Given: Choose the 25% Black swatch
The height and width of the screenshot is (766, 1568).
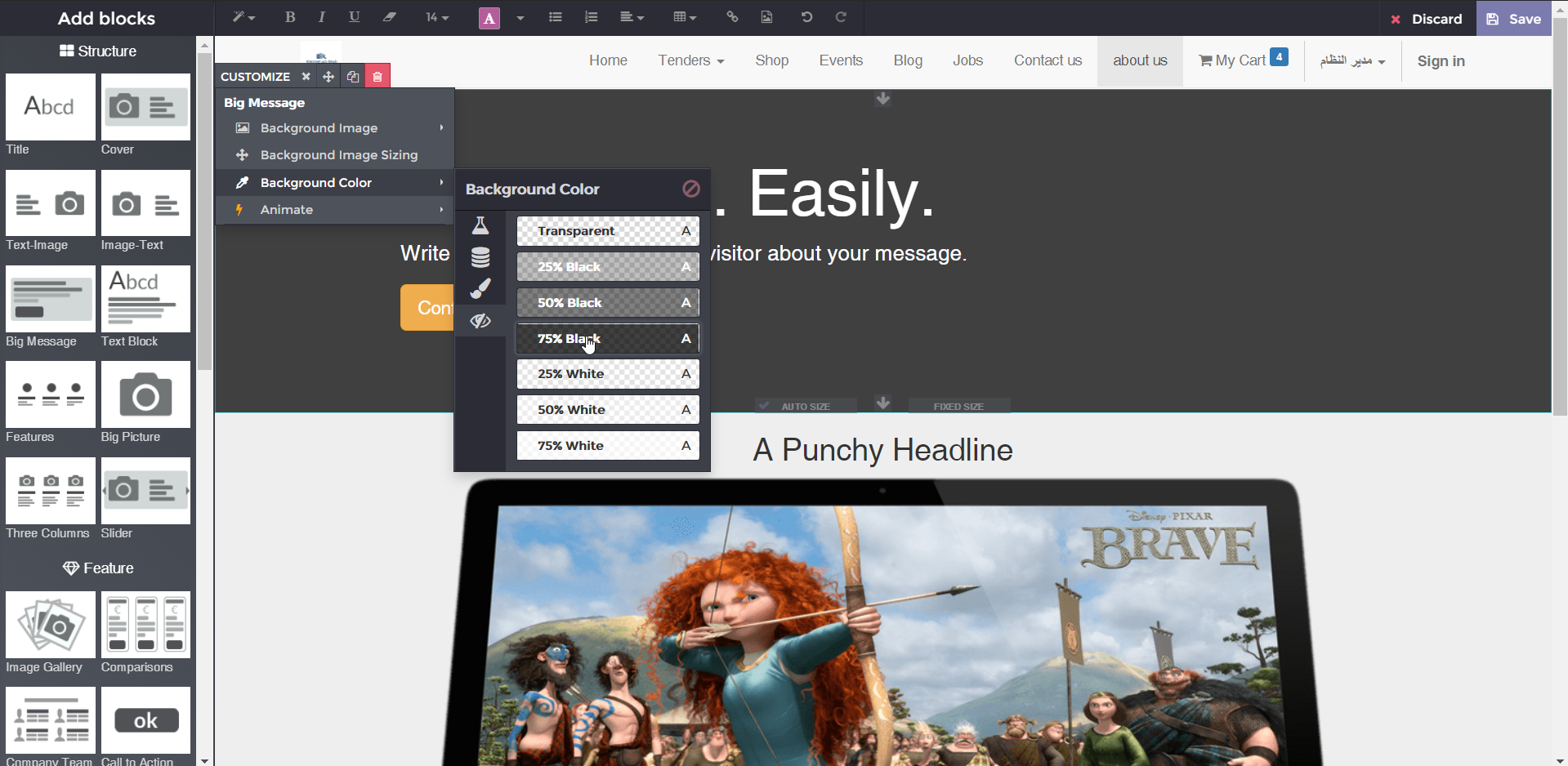Looking at the screenshot, I should coord(608,267).
